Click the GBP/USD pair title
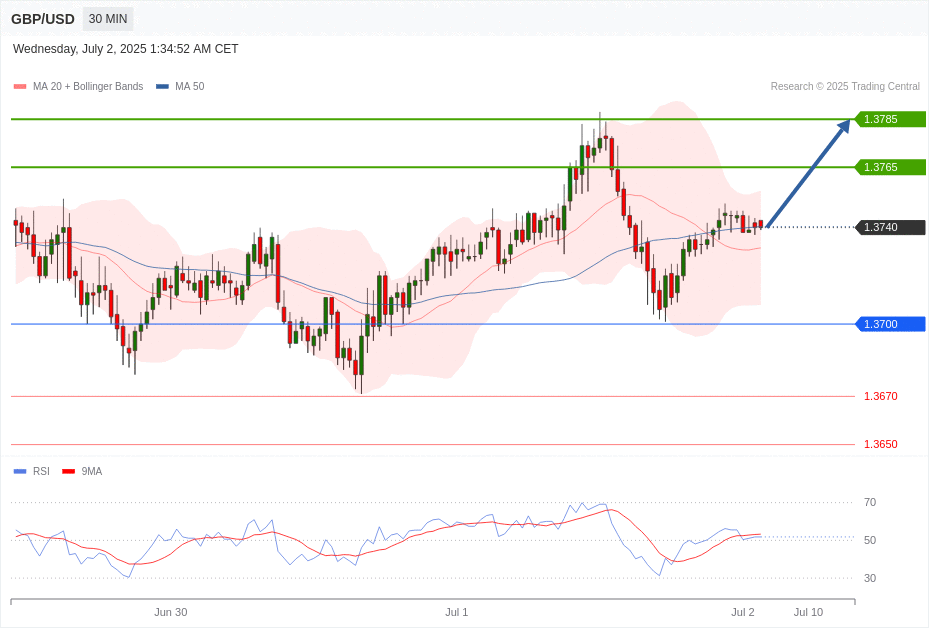This screenshot has height=629, width=929. pyautogui.click(x=43, y=19)
